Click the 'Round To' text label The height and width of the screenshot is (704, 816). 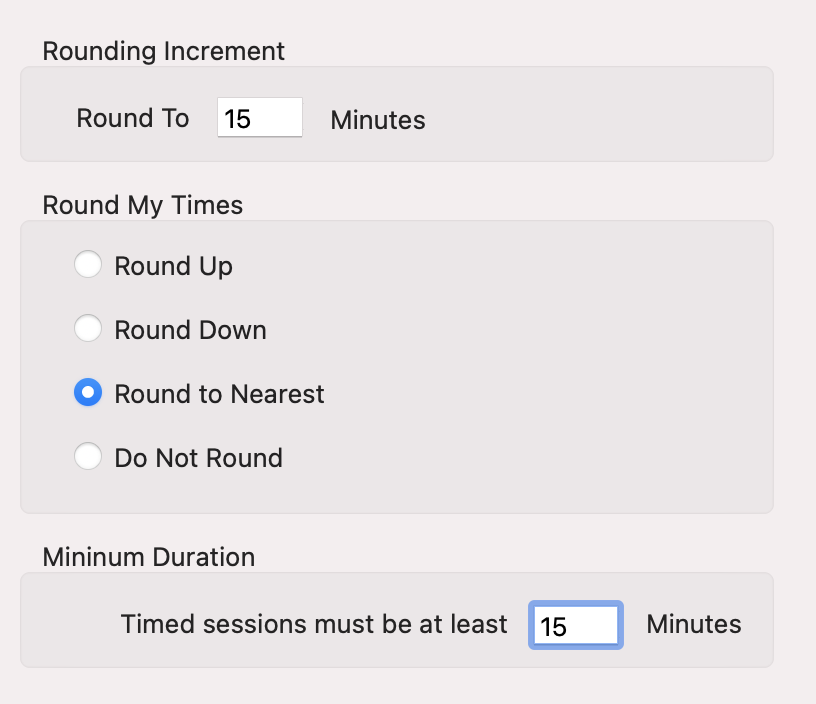[132, 119]
